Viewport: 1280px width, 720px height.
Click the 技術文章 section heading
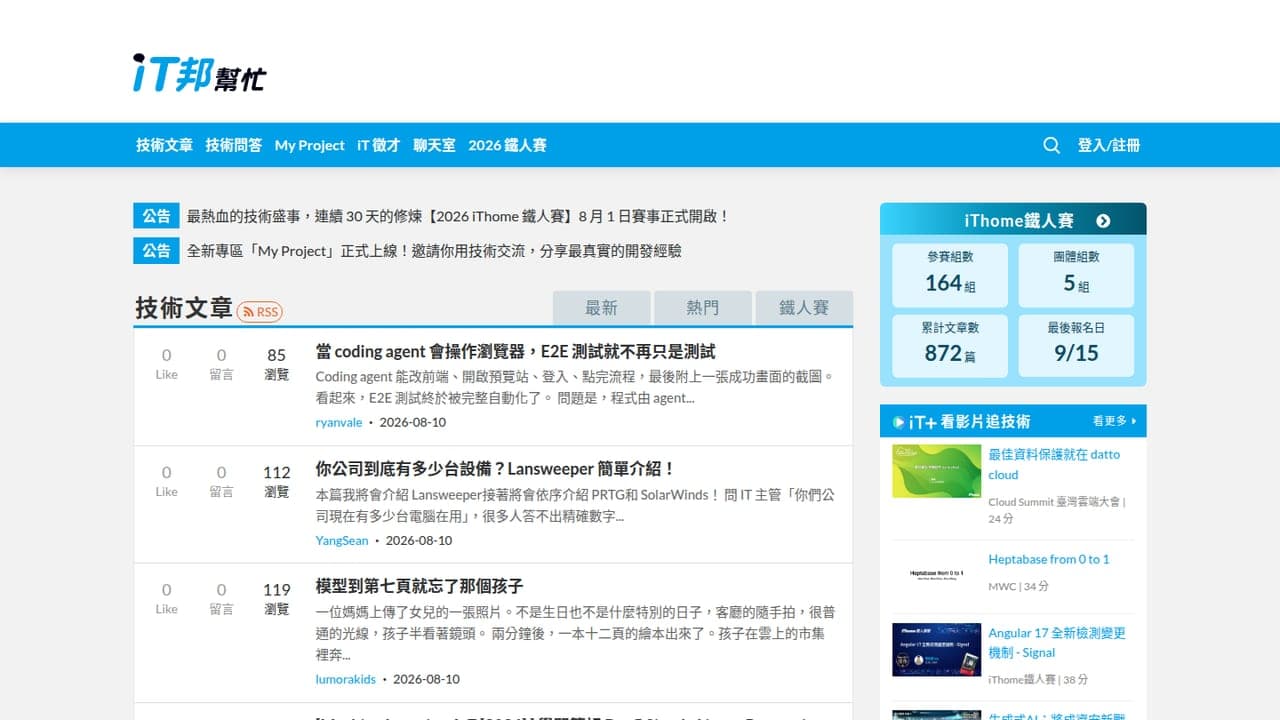point(184,308)
